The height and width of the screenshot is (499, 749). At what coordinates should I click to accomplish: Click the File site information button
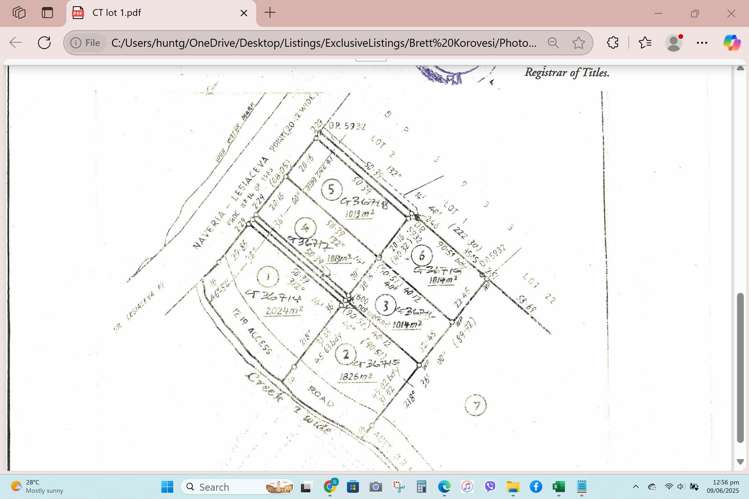(x=86, y=43)
